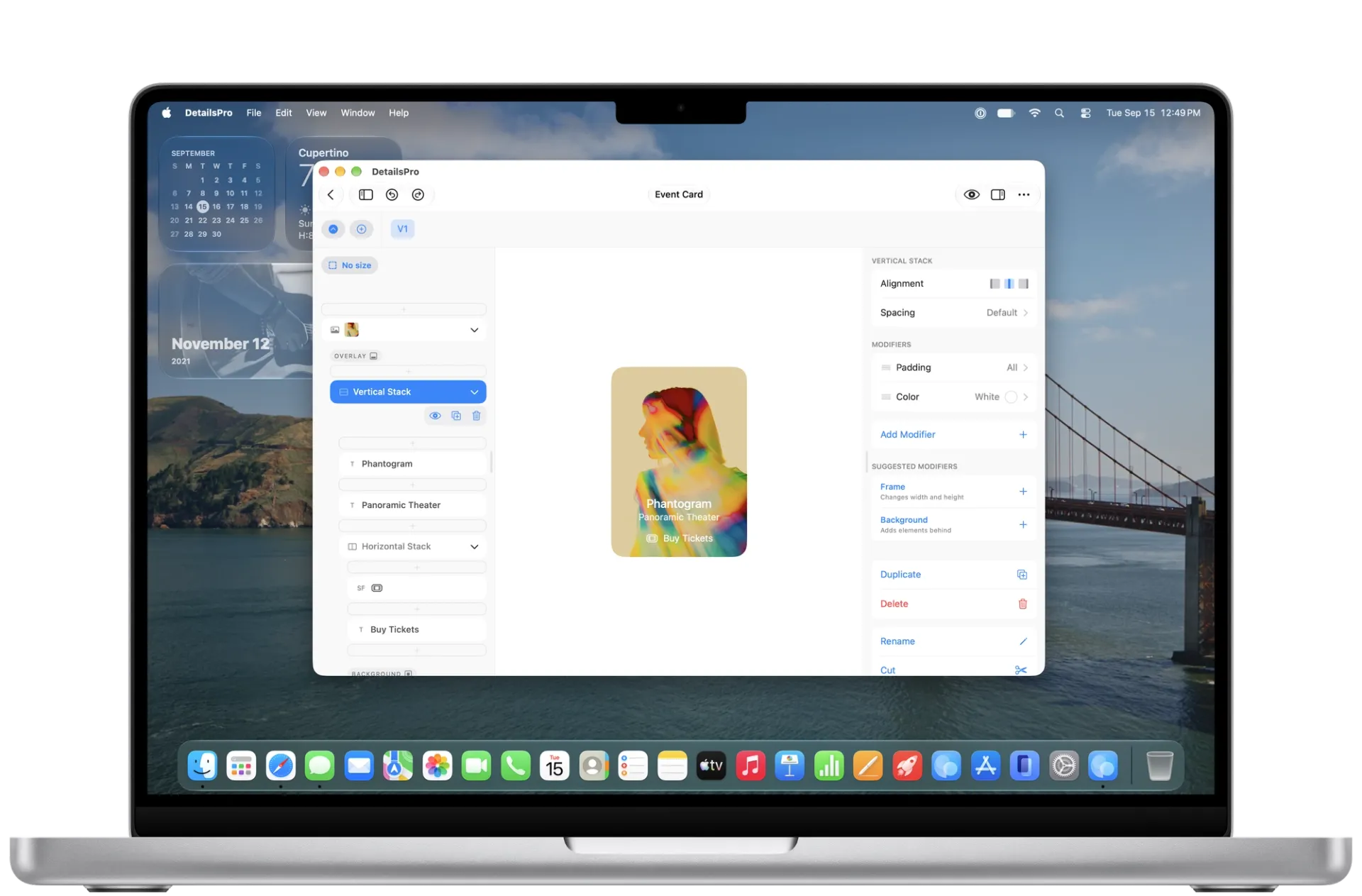Add the Background suggested modifier
Screen dimensions: 1362x896
(x=1023, y=524)
